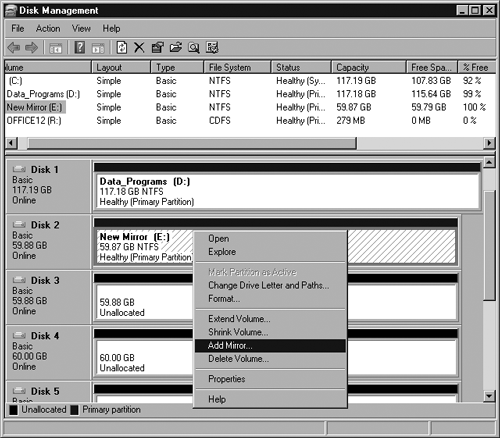Select the Data_Programs (D:) partition on Disk 1

pyautogui.click(x=287, y=191)
